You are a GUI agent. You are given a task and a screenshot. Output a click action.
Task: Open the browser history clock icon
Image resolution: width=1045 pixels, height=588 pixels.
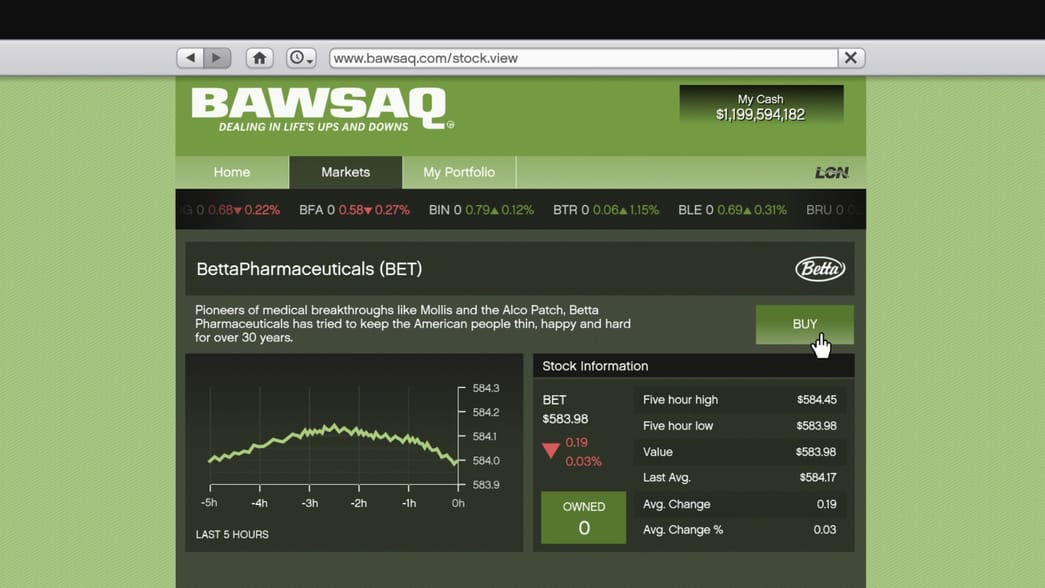(296, 57)
